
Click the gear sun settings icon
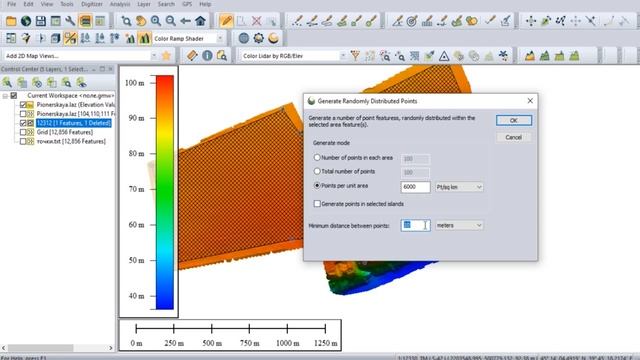(x=258, y=38)
